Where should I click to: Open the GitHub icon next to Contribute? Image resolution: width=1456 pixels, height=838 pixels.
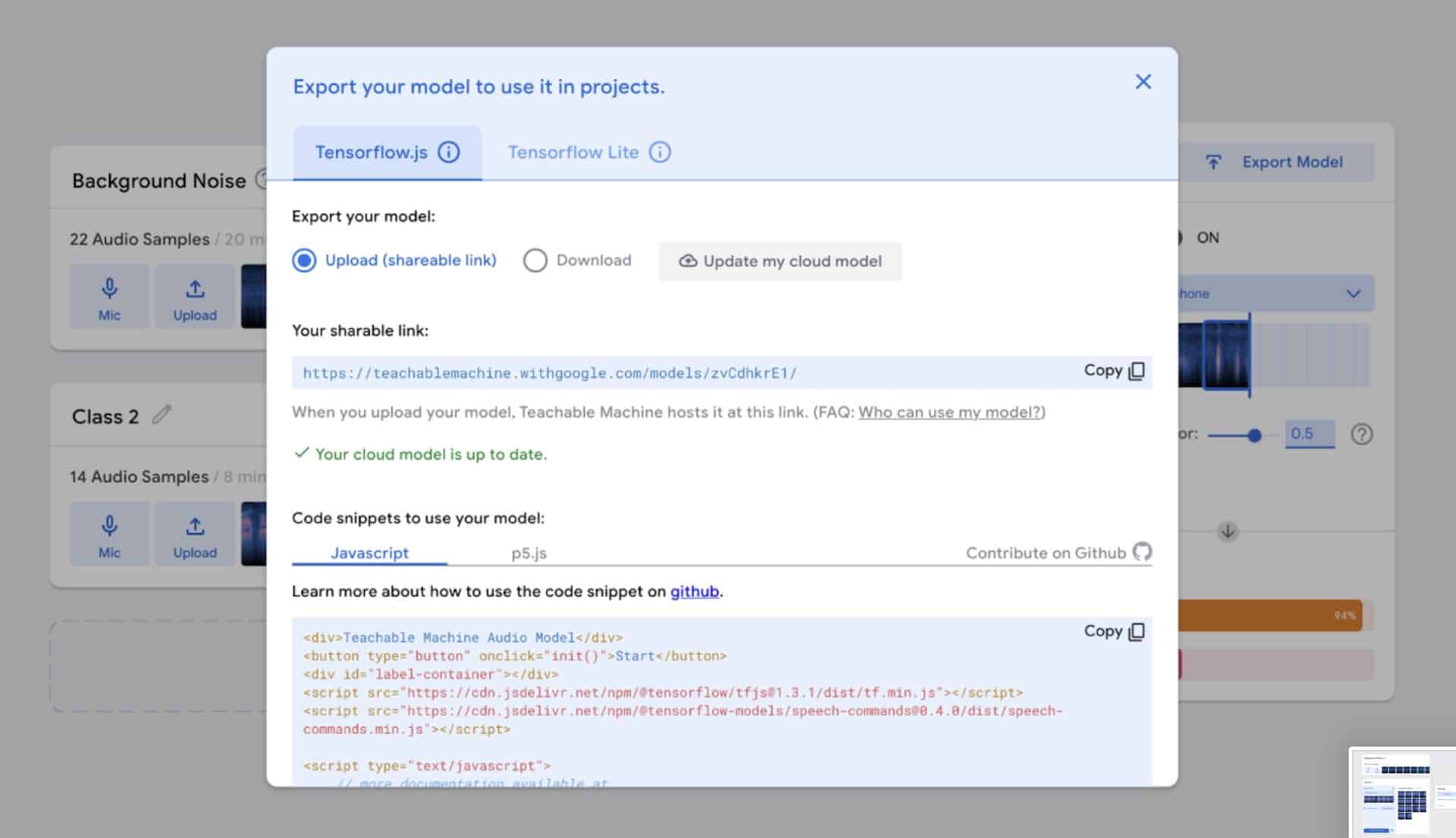pyautogui.click(x=1142, y=552)
